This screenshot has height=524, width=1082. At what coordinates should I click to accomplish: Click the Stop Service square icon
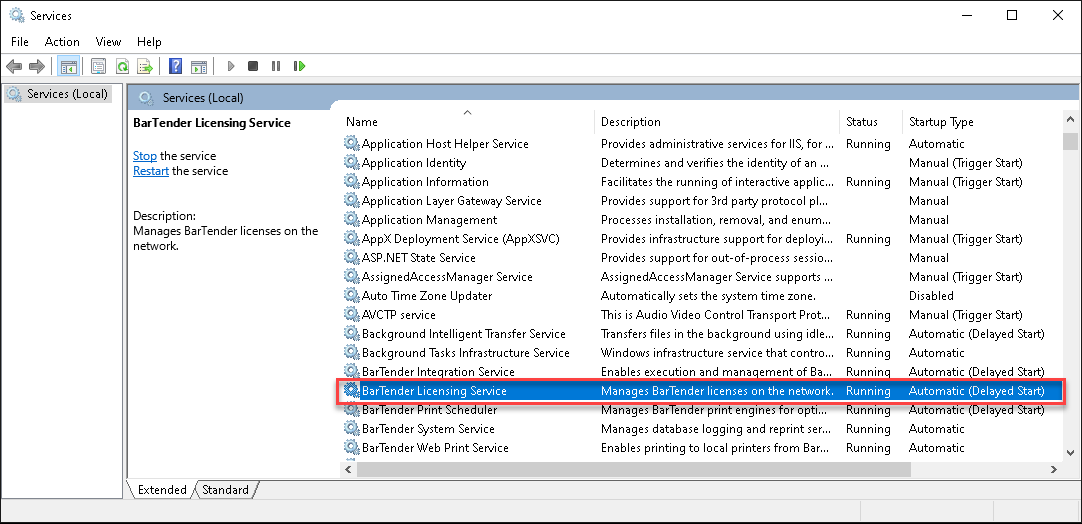click(253, 66)
